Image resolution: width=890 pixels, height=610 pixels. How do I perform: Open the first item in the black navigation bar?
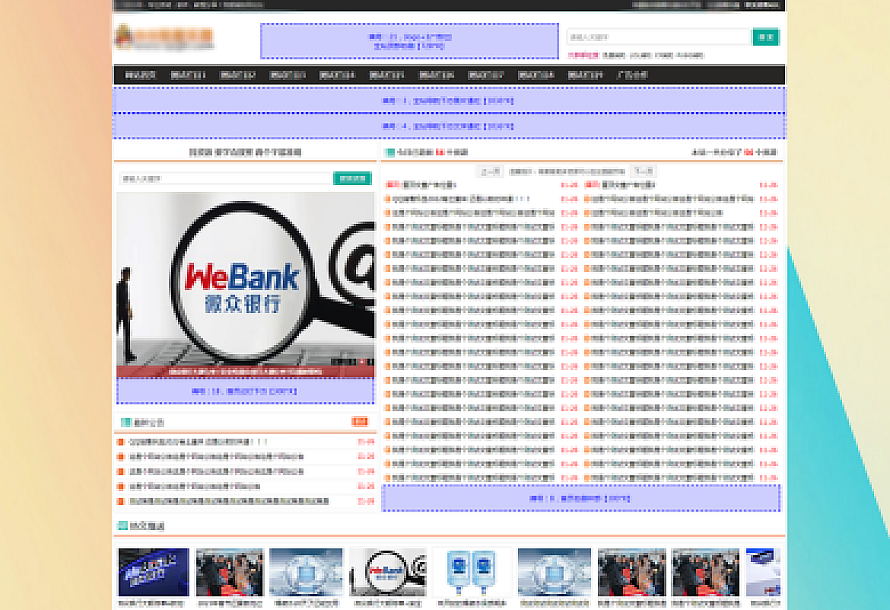(x=138, y=75)
